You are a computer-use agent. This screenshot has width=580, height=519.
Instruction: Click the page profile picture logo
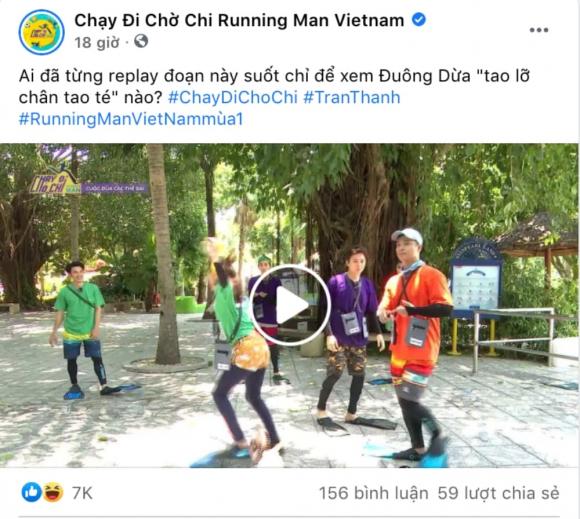click(x=41, y=32)
